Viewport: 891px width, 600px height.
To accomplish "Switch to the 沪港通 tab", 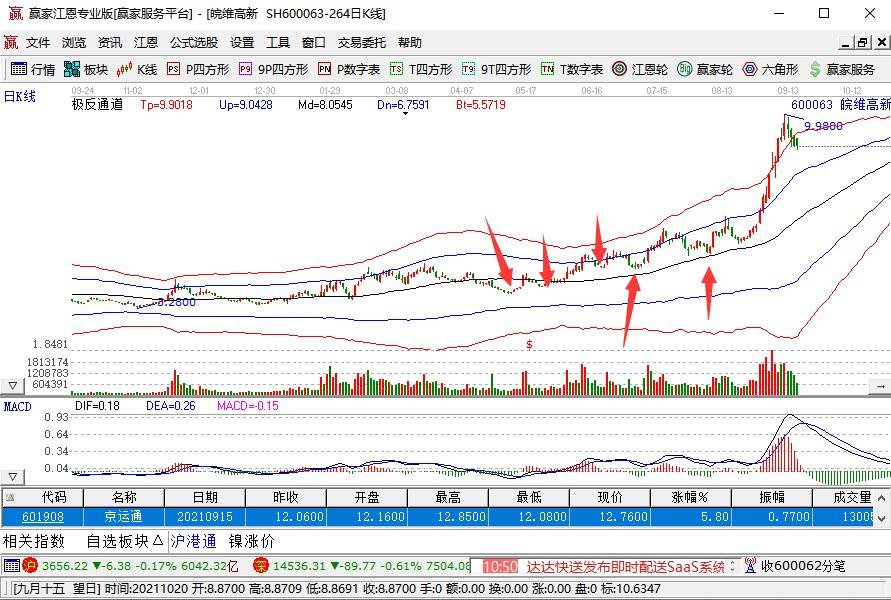I will pos(194,541).
